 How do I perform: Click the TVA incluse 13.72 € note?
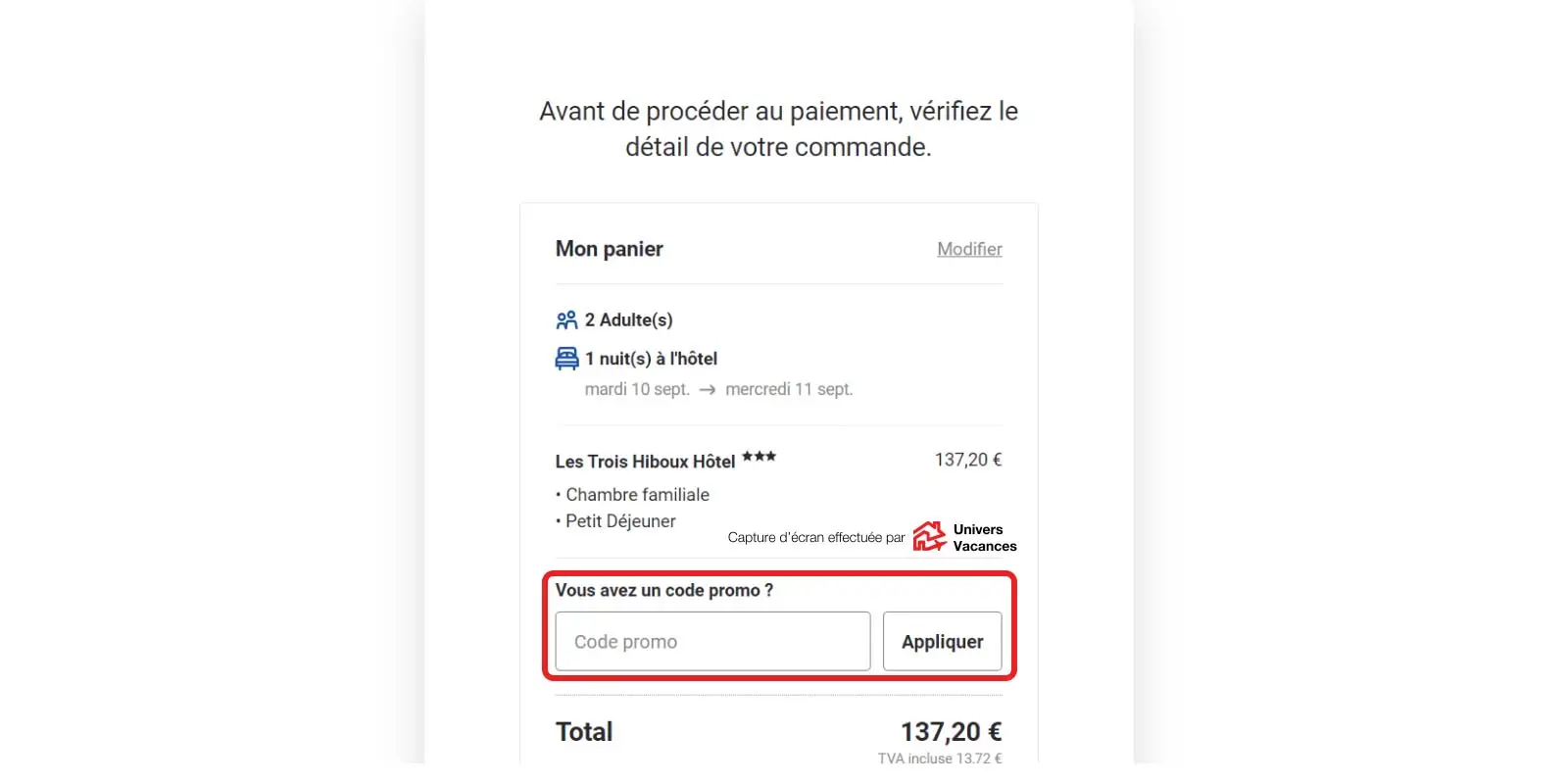[x=939, y=759]
